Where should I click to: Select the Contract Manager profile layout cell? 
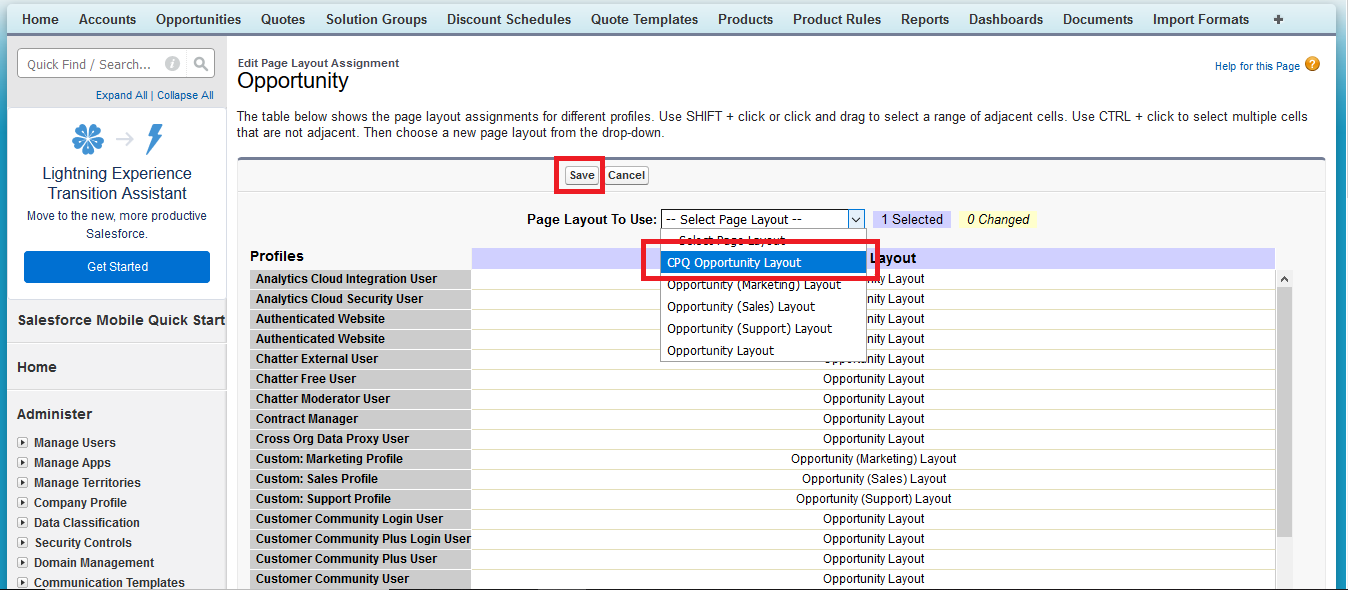coord(873,419)
